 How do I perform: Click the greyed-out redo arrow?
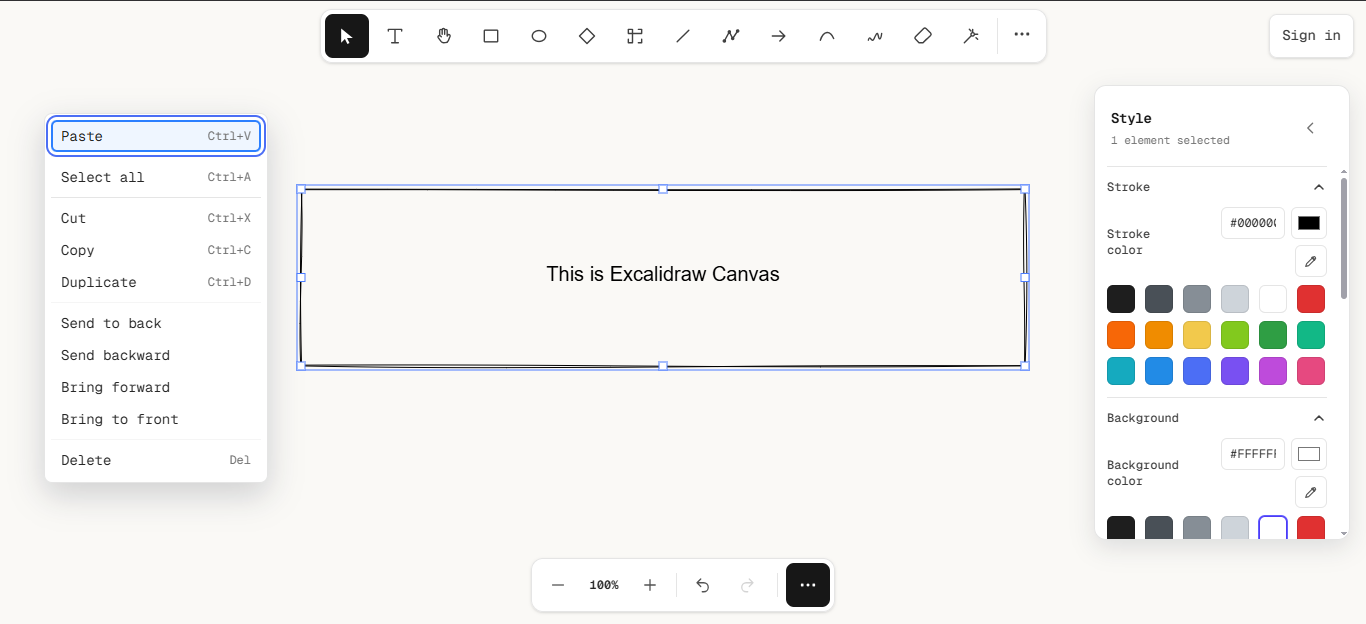pos(747,585)
